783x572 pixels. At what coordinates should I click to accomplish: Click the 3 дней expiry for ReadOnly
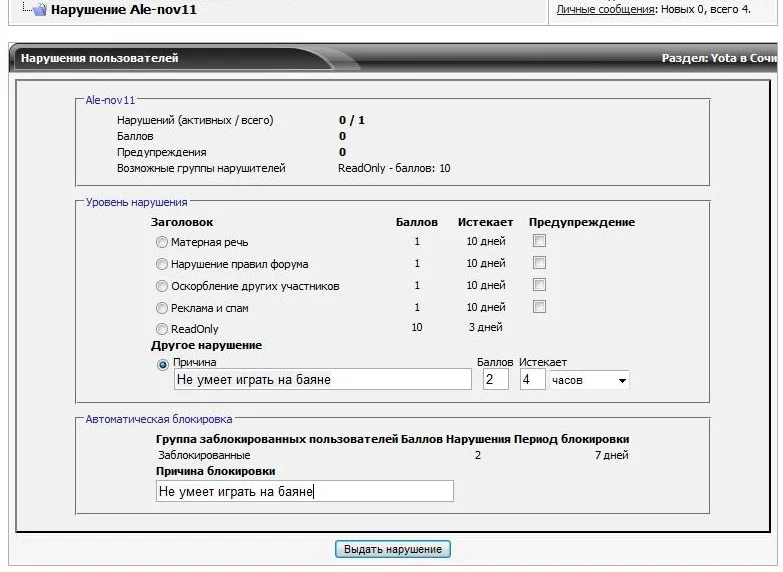[x=485, y=327]
